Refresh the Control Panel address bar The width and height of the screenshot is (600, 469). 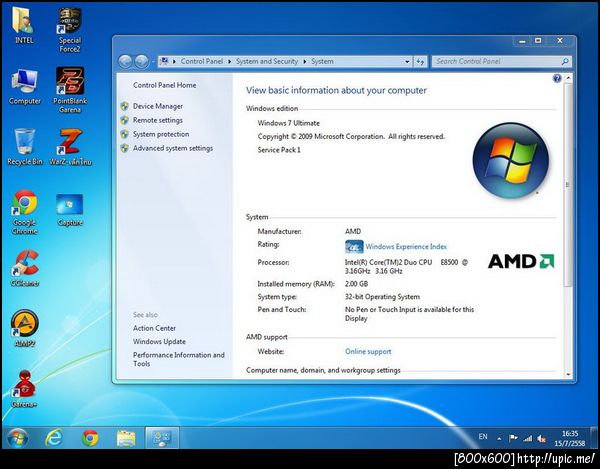[x=420, y=61]
